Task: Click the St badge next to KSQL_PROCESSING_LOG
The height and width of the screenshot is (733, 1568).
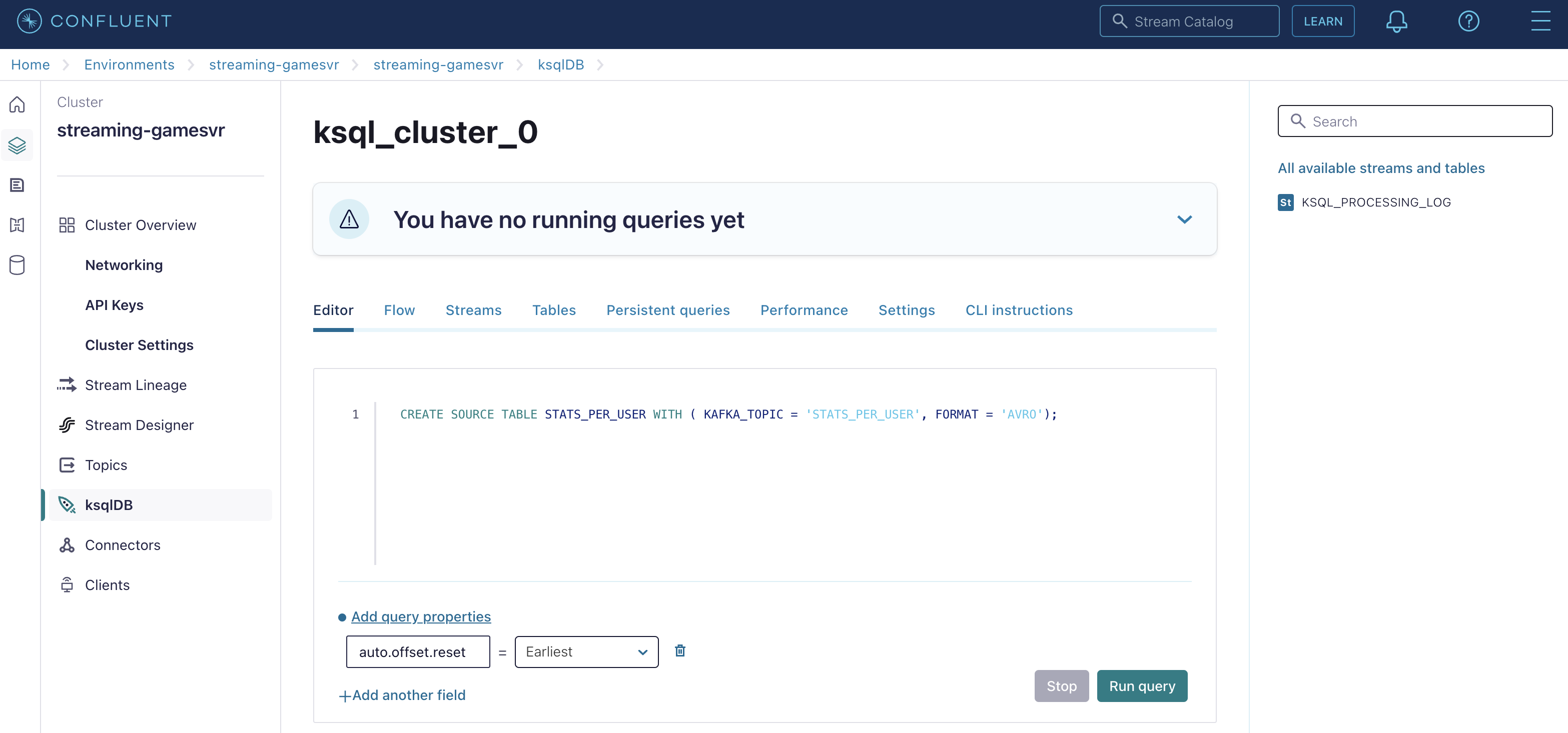Action: (x=1285, y=202)
